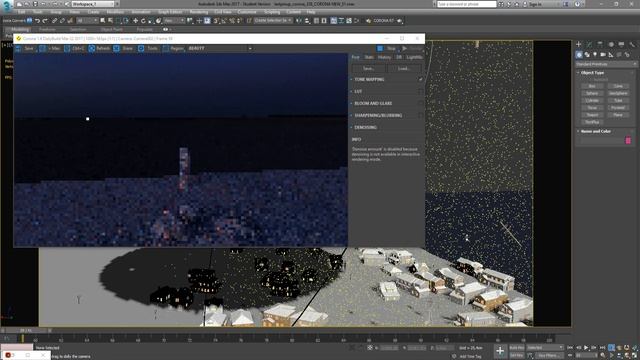This screenshot has height=360, width=640.
Task: Open the Rendering menu
Action: 199,12
